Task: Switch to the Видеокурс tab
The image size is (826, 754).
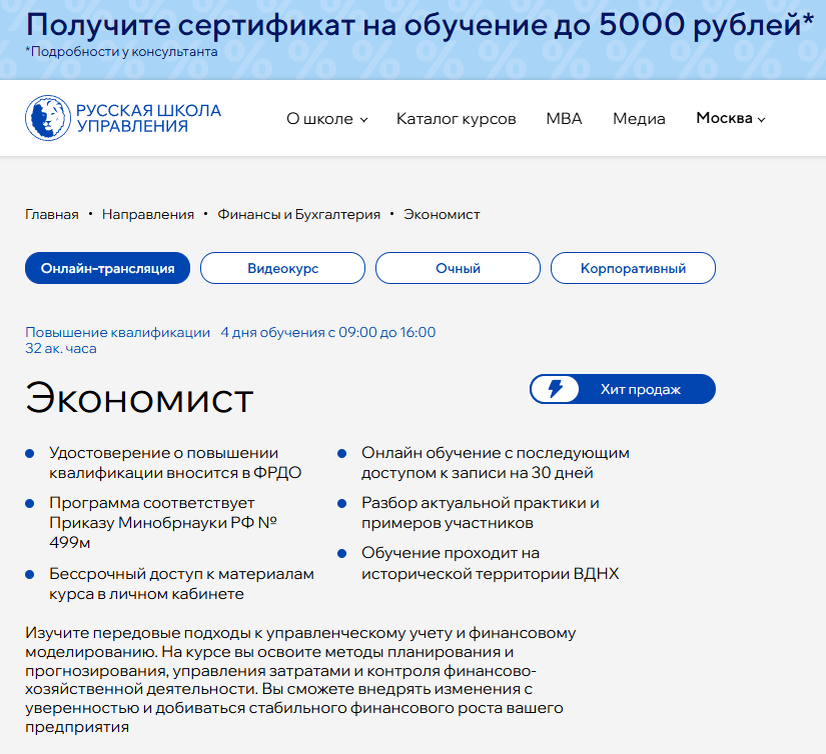Action: pos(282,268)
